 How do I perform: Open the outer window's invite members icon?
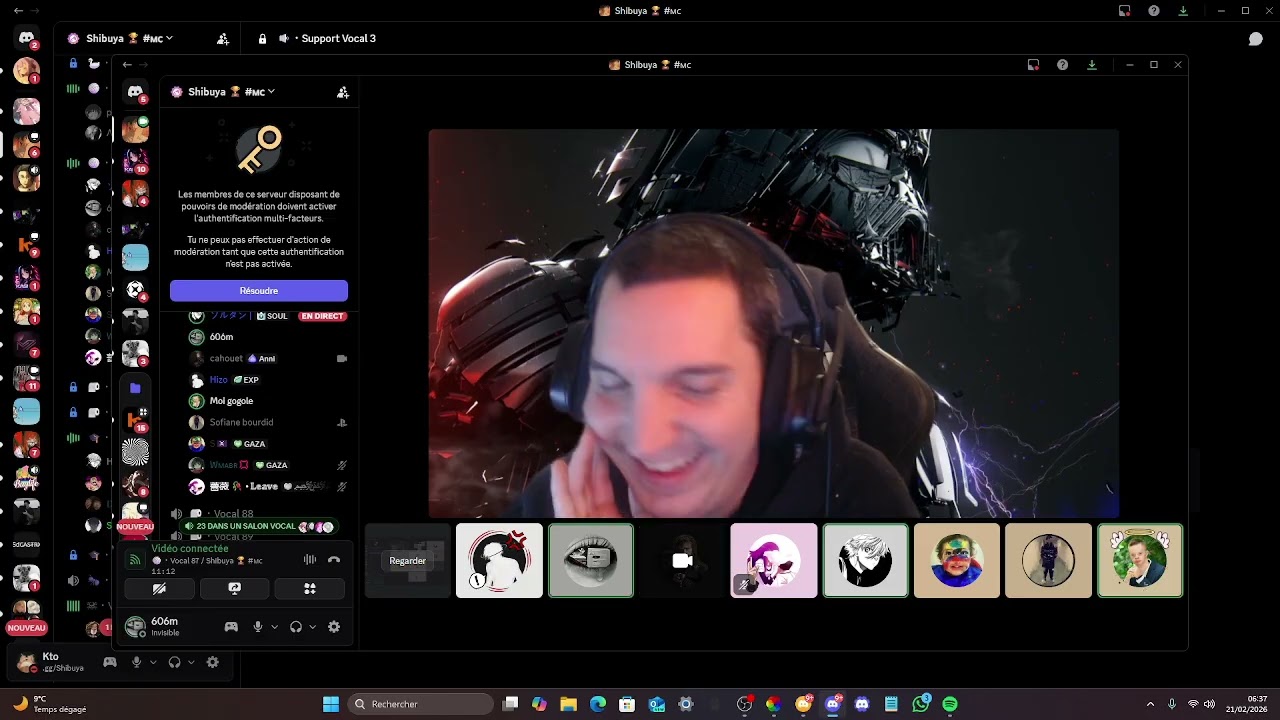pos(223,39)
